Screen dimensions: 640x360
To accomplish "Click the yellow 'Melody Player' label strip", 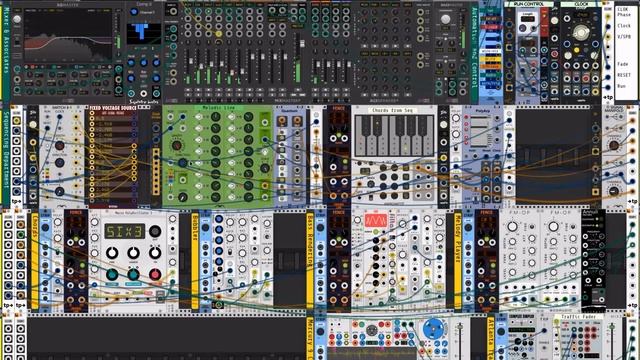I will pyautogui.click(x=457, y=261).
